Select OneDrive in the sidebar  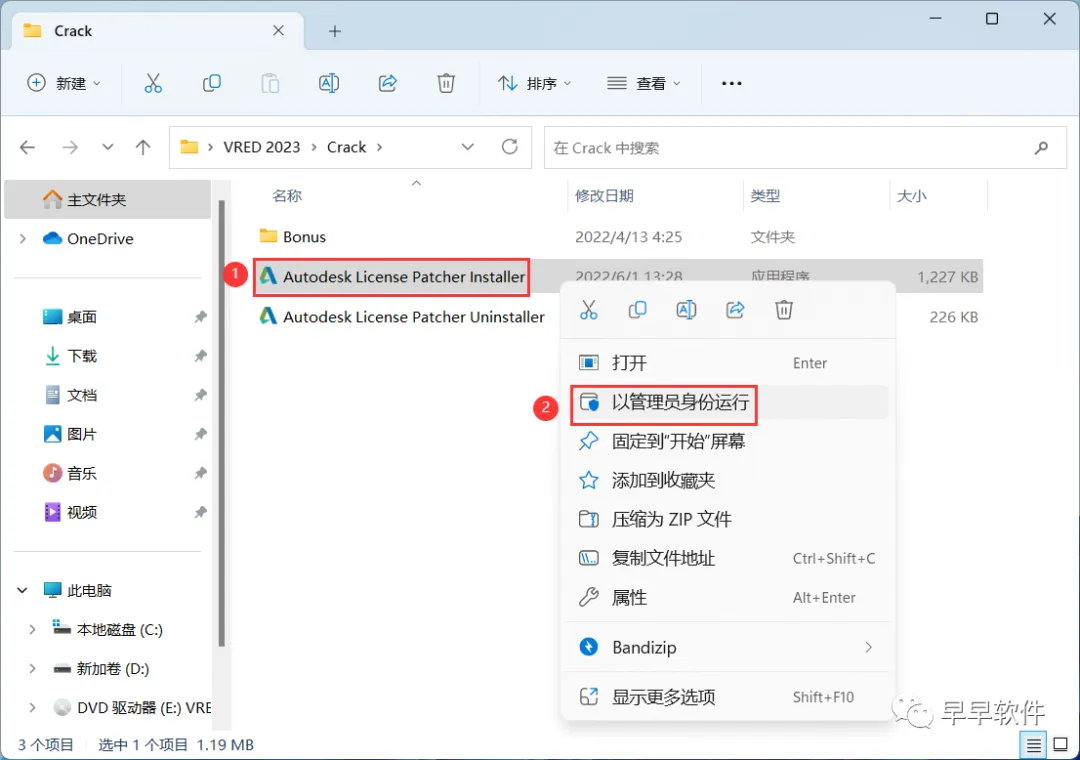point(100,238)
